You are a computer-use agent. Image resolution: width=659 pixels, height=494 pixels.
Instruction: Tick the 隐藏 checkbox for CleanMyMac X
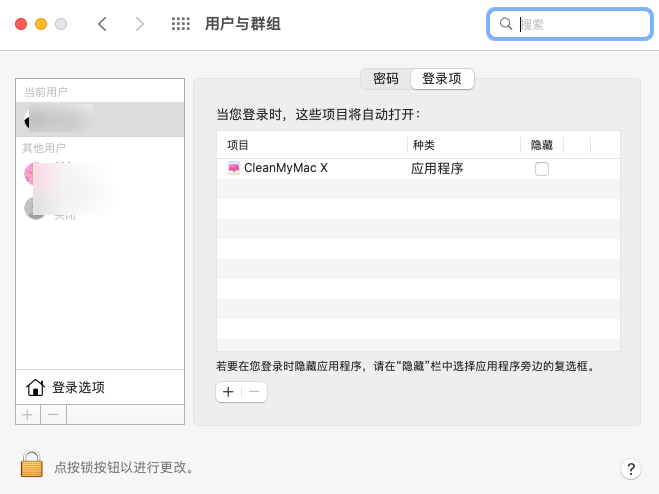tap(542, 169)
